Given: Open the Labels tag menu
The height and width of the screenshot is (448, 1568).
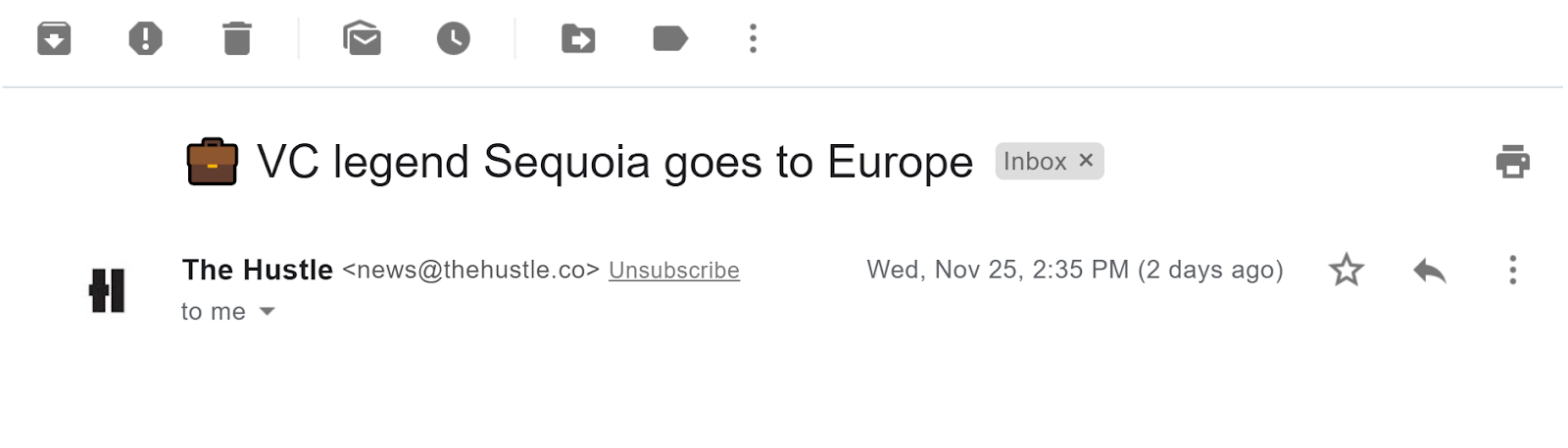Looking at the screenshot, I should tap(670, 39).
